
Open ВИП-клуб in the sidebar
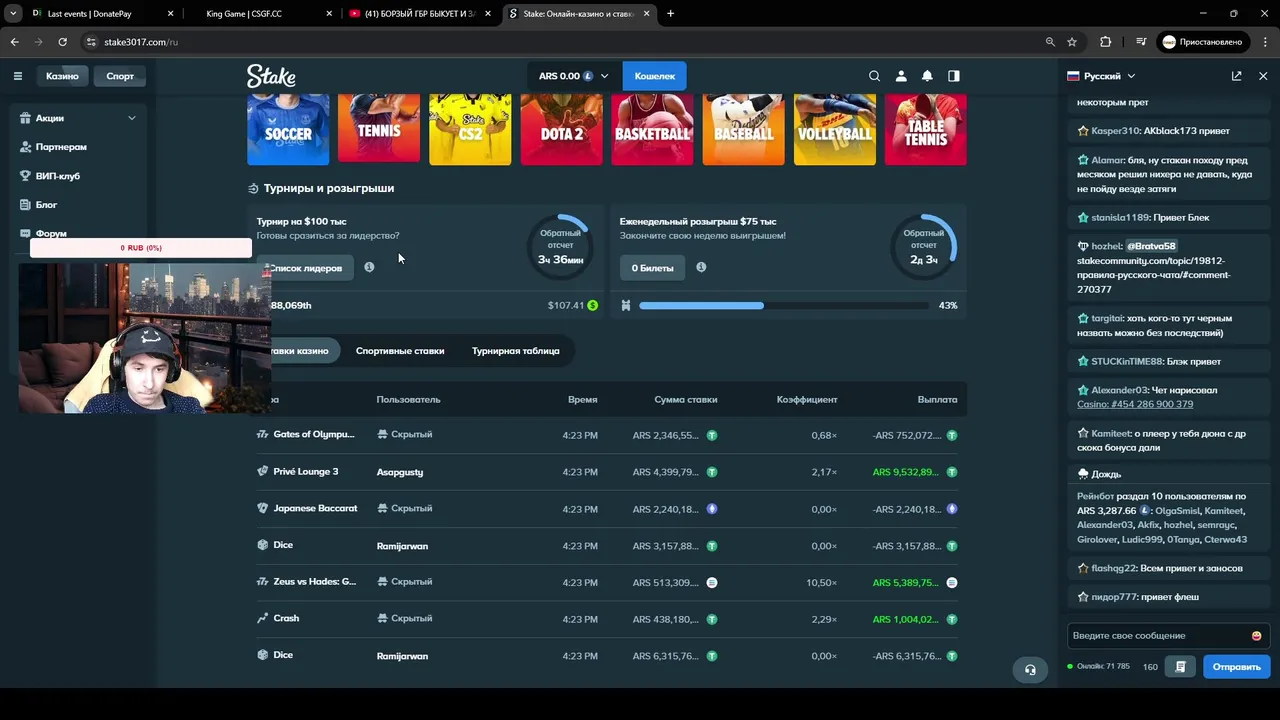tap(57, 176)
